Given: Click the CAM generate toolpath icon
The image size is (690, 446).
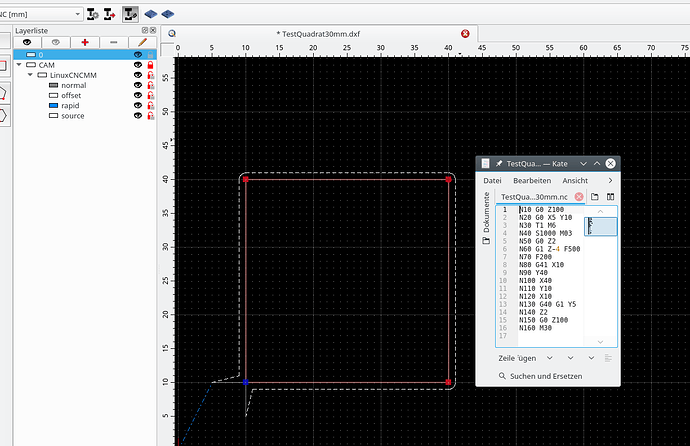Looking at the screenshot, I should tap(131, 15).
